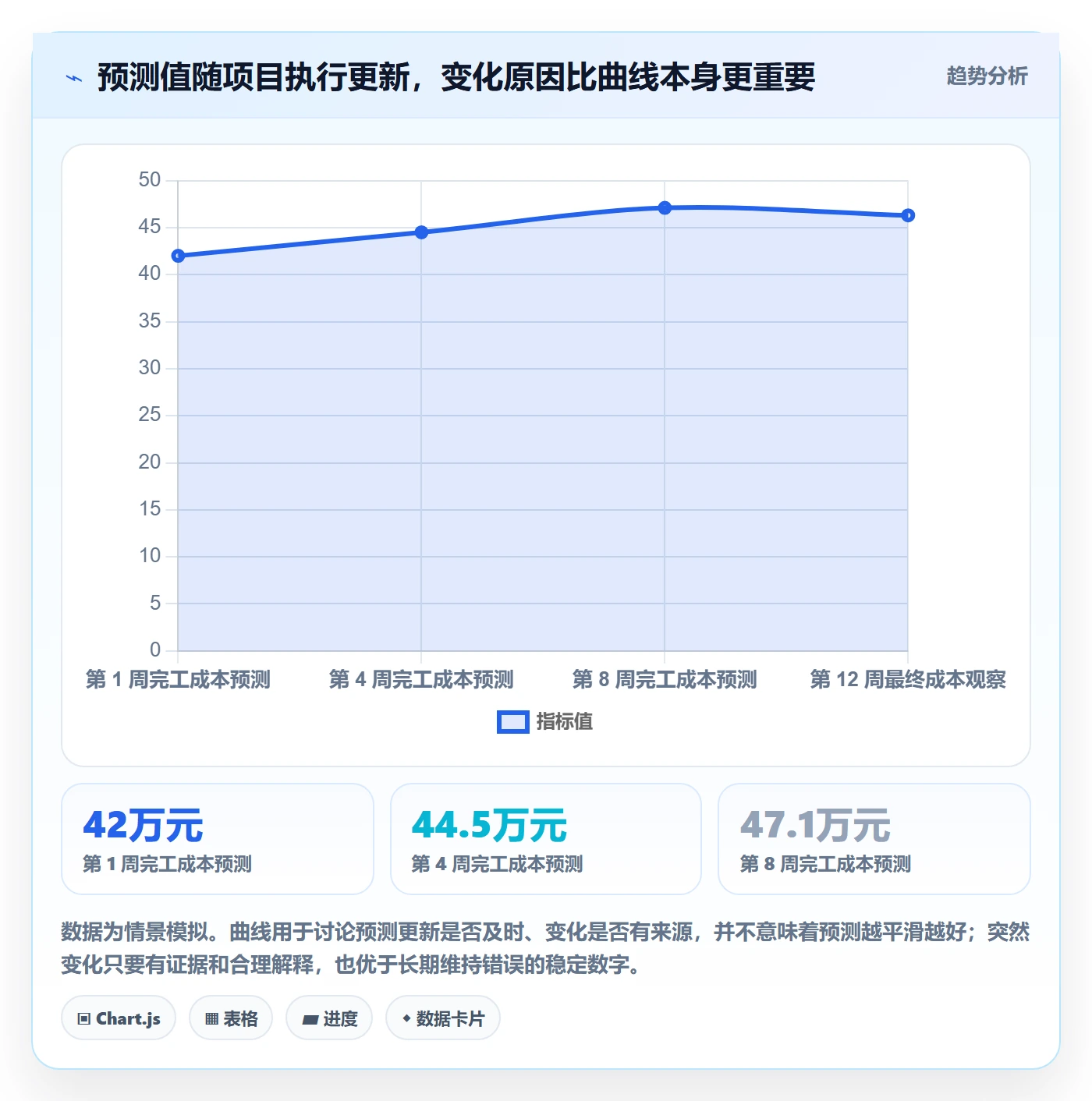Select the 第 8 周 data point on chart

click(x=665, y=208)
